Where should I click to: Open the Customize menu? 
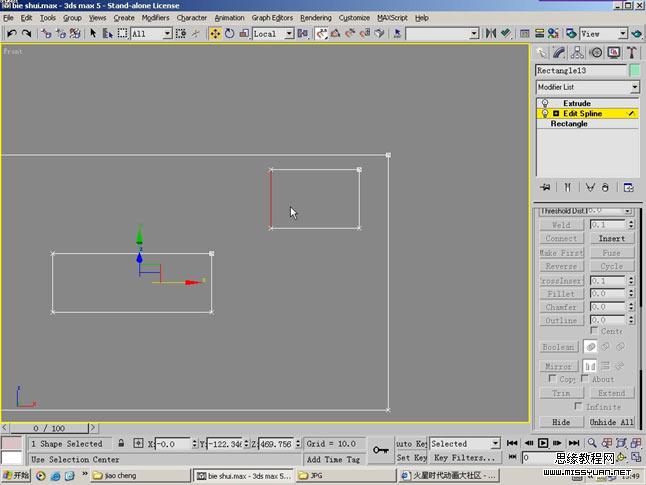pos(354,18)
